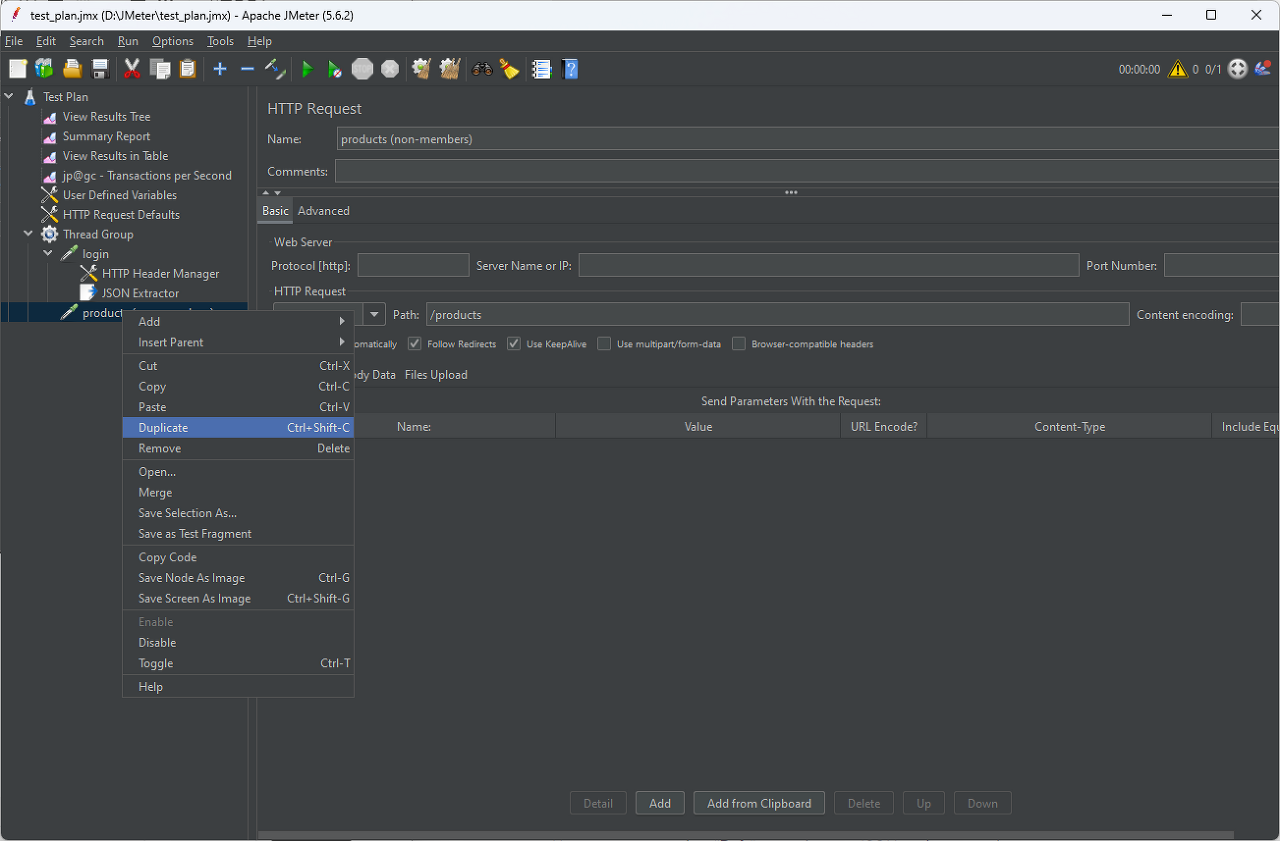Enable Browser-compatible headers checkbox
This screenshot has height=841, width=1280.
tap(739, 344)
